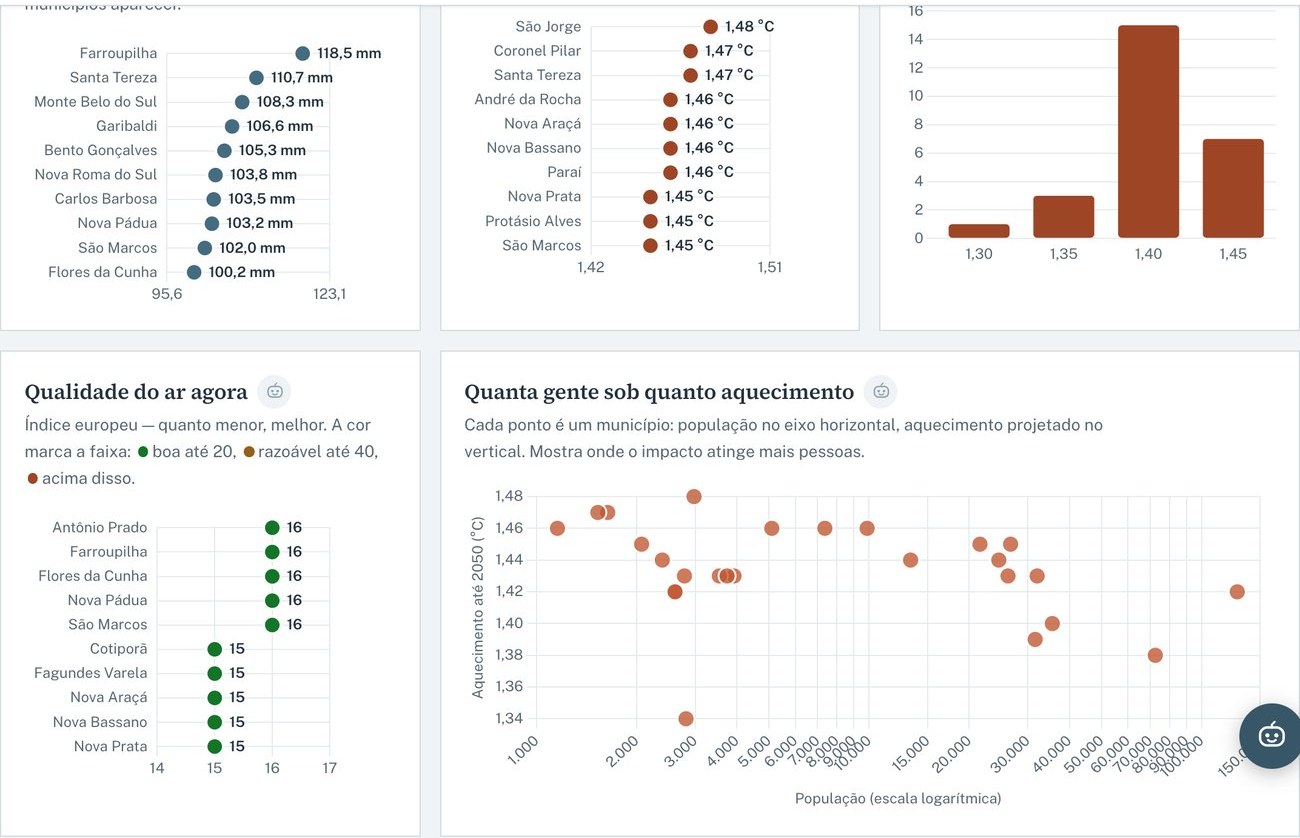Image resolution: width=1300 pixels, height=838 pixels.
Task: Open the floating robot assistant button
Action: pyautogui.click(x=1271, y=736)
